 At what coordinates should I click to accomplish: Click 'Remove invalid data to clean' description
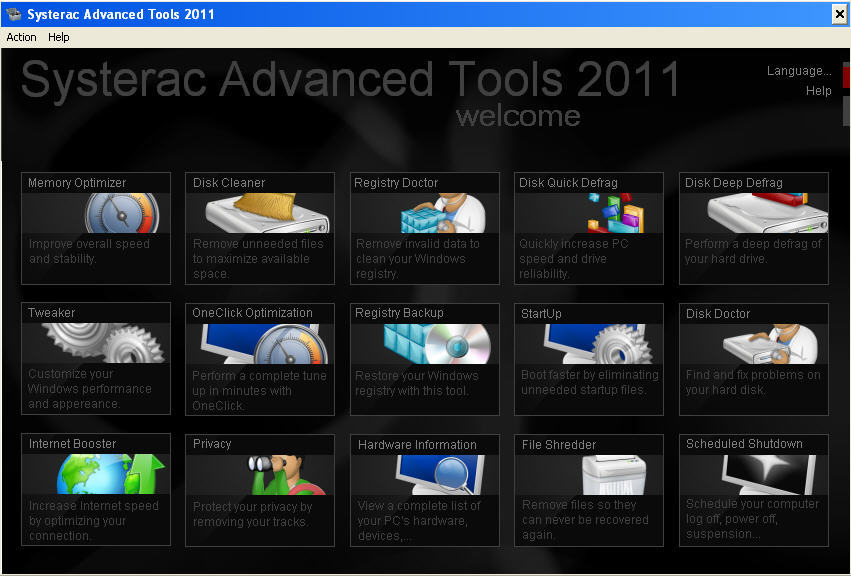coord(417,259)
